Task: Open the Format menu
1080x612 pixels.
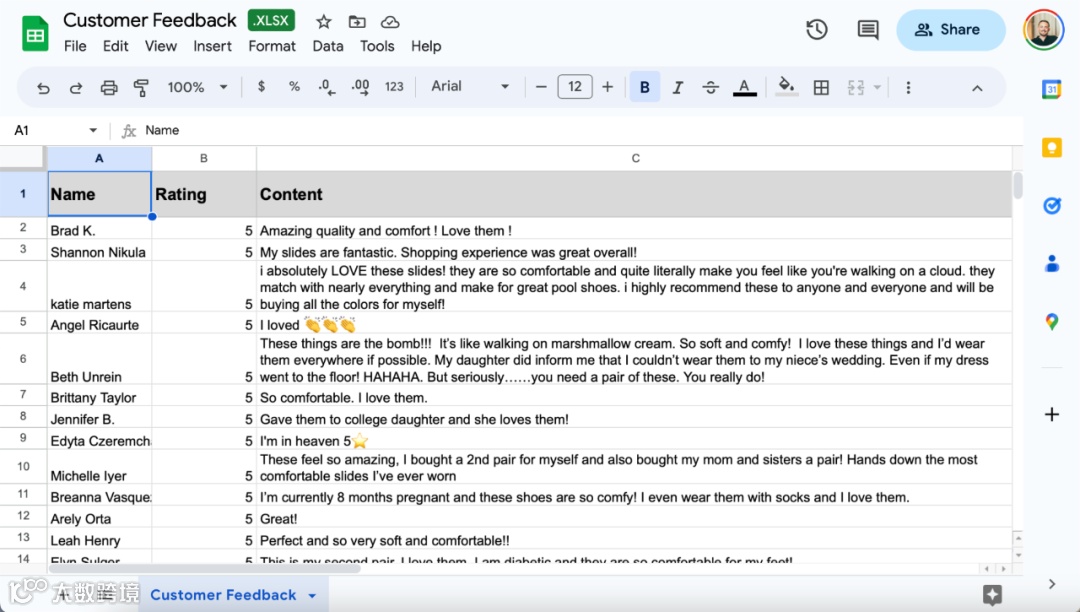Action: (272, 46)
